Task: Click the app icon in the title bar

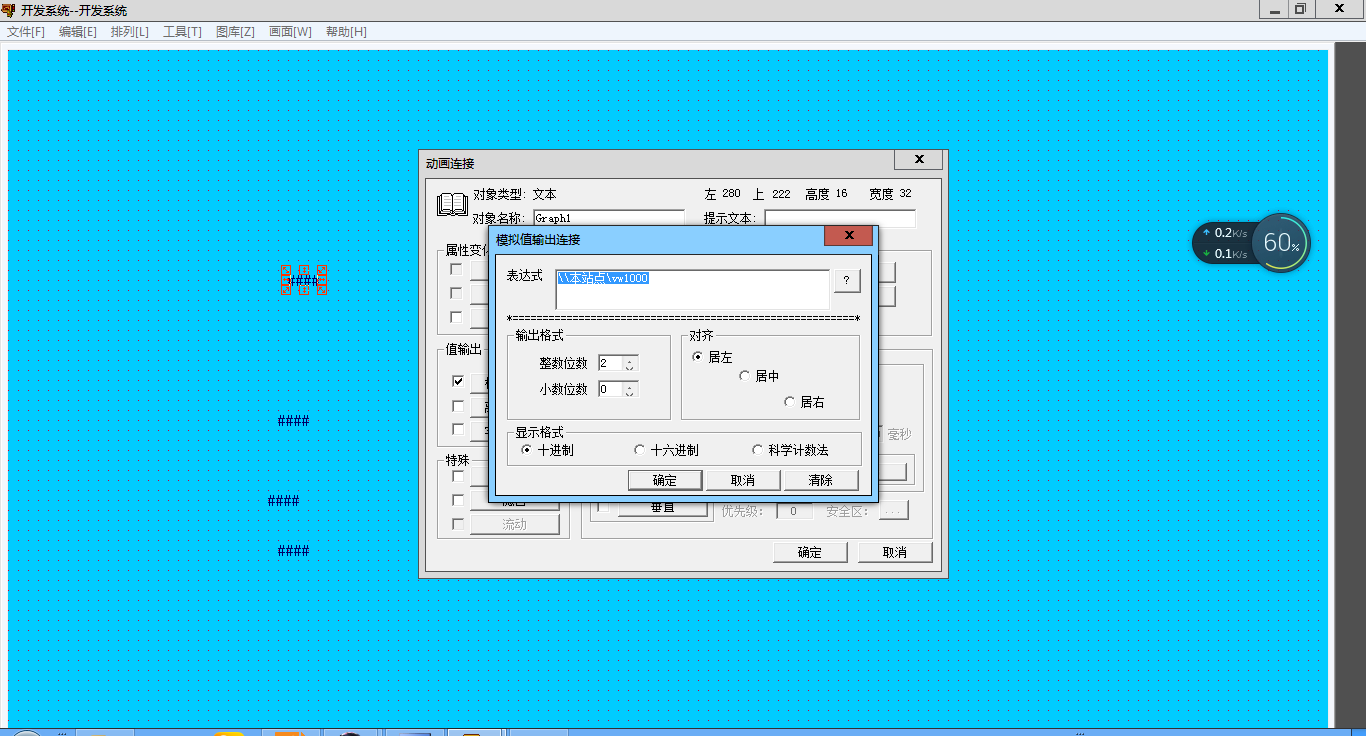Action: point(9,10)
